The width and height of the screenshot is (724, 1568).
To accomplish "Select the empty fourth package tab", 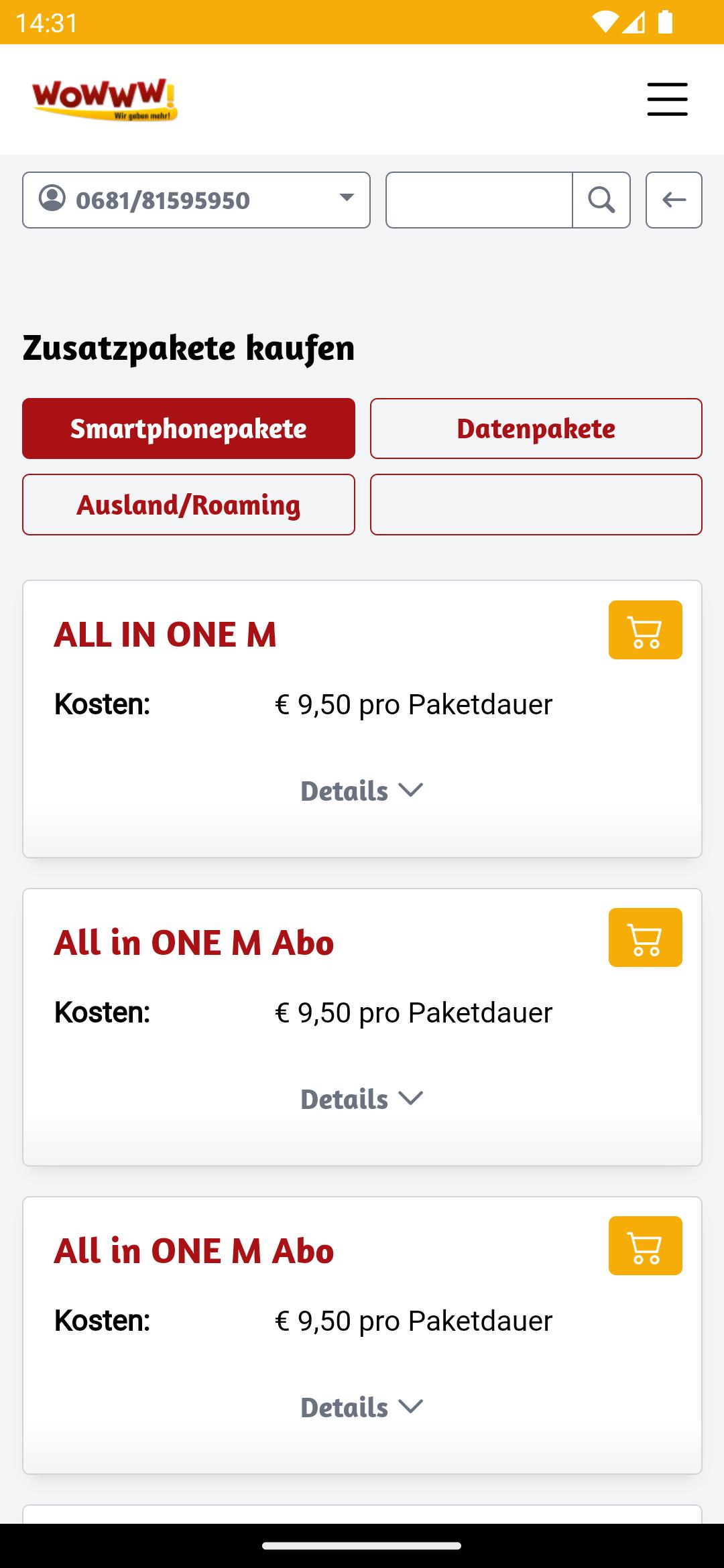I will coord(536,505).
